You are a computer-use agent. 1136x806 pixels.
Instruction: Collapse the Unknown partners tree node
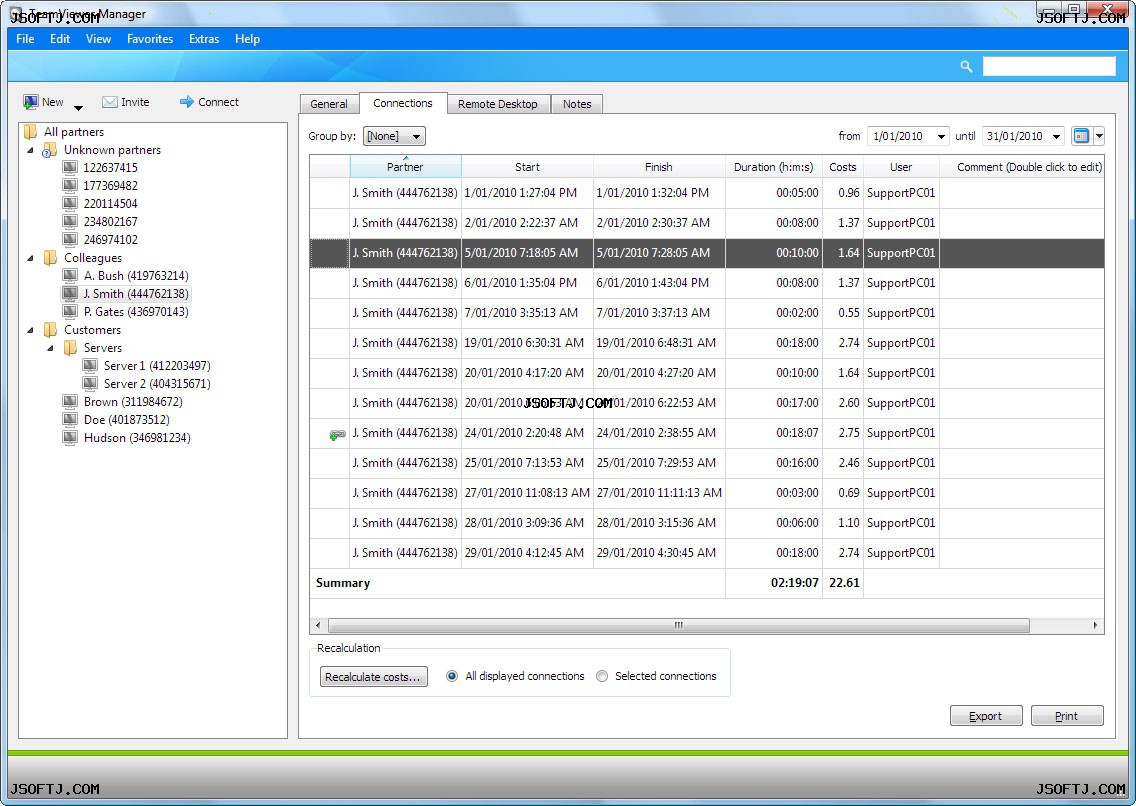click(30, 150)
